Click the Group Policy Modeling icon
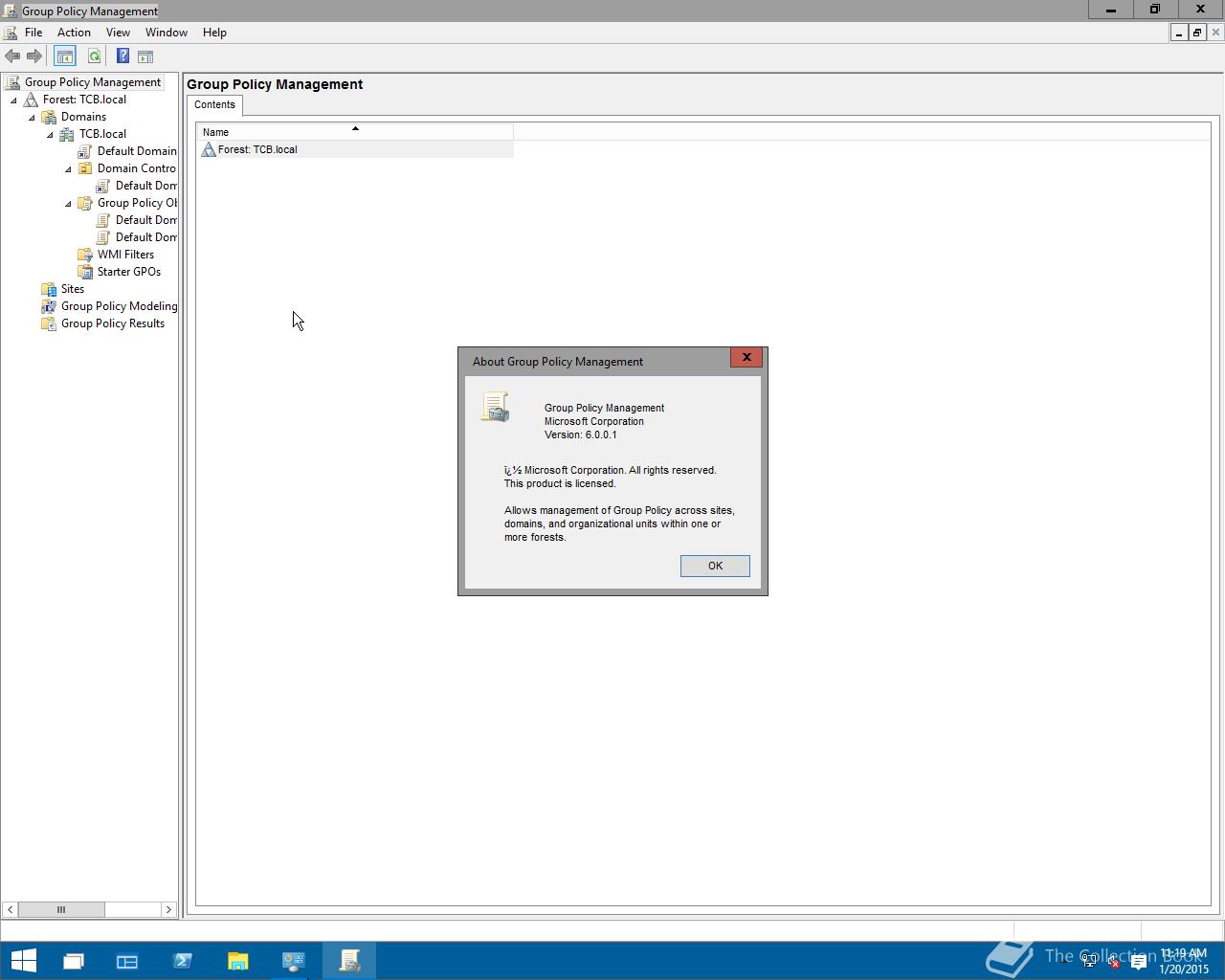Viewport: 1225px width, 980px height. (49, 306)
